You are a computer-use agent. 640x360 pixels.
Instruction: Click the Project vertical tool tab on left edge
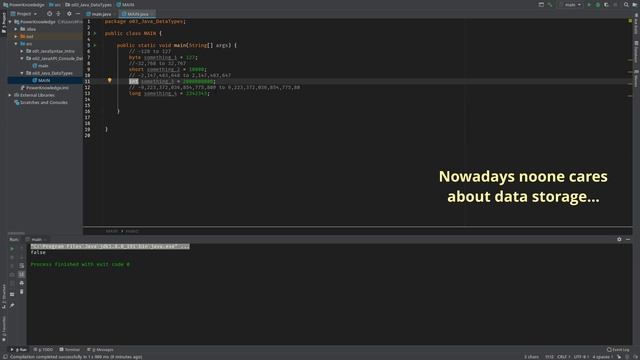(4, 23)
